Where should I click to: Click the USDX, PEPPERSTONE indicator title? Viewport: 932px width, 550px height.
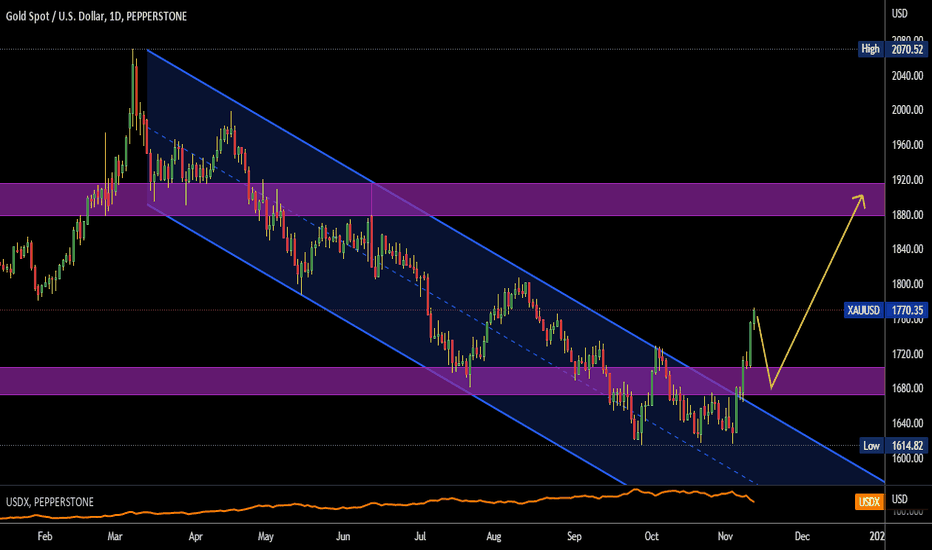(50, 502)
